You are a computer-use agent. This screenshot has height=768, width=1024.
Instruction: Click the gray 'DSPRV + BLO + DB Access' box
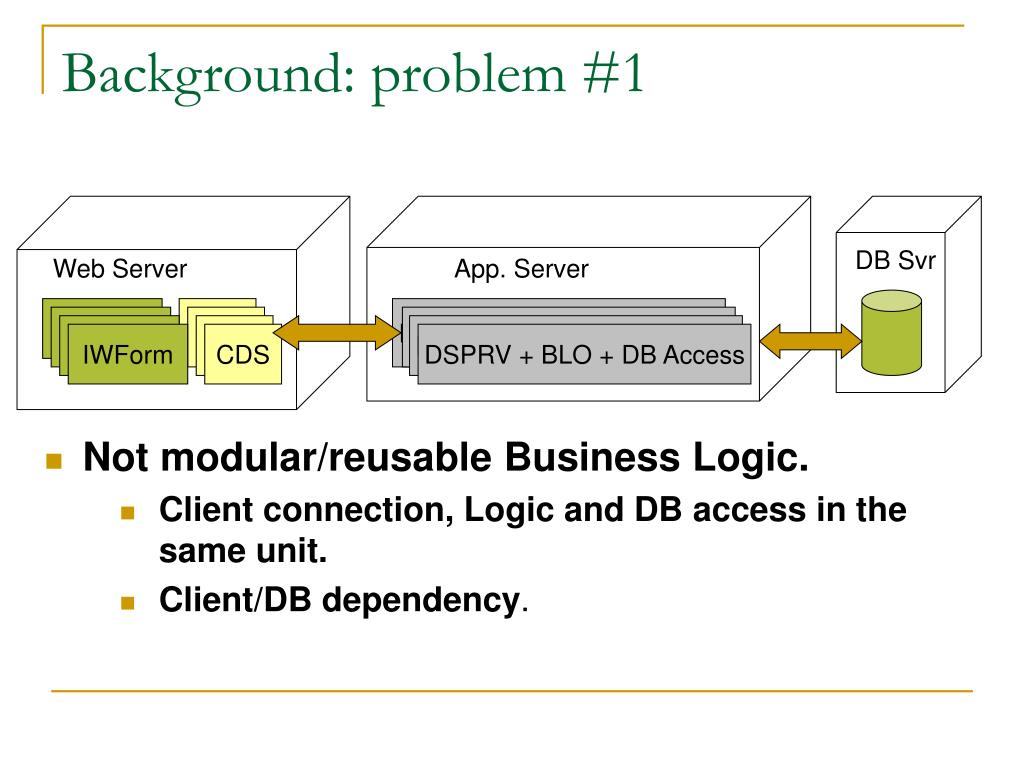click(584, 355)
